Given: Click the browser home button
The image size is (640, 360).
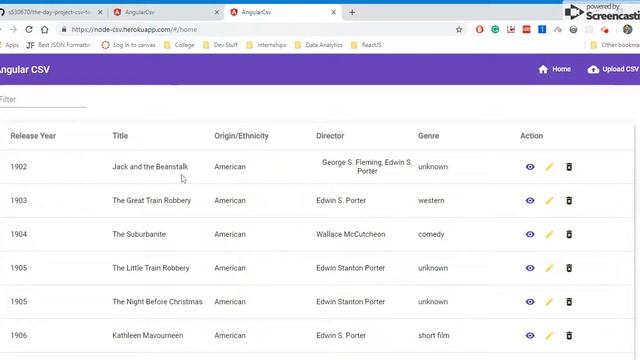Looking at the screenshot, I should [44, 29].
